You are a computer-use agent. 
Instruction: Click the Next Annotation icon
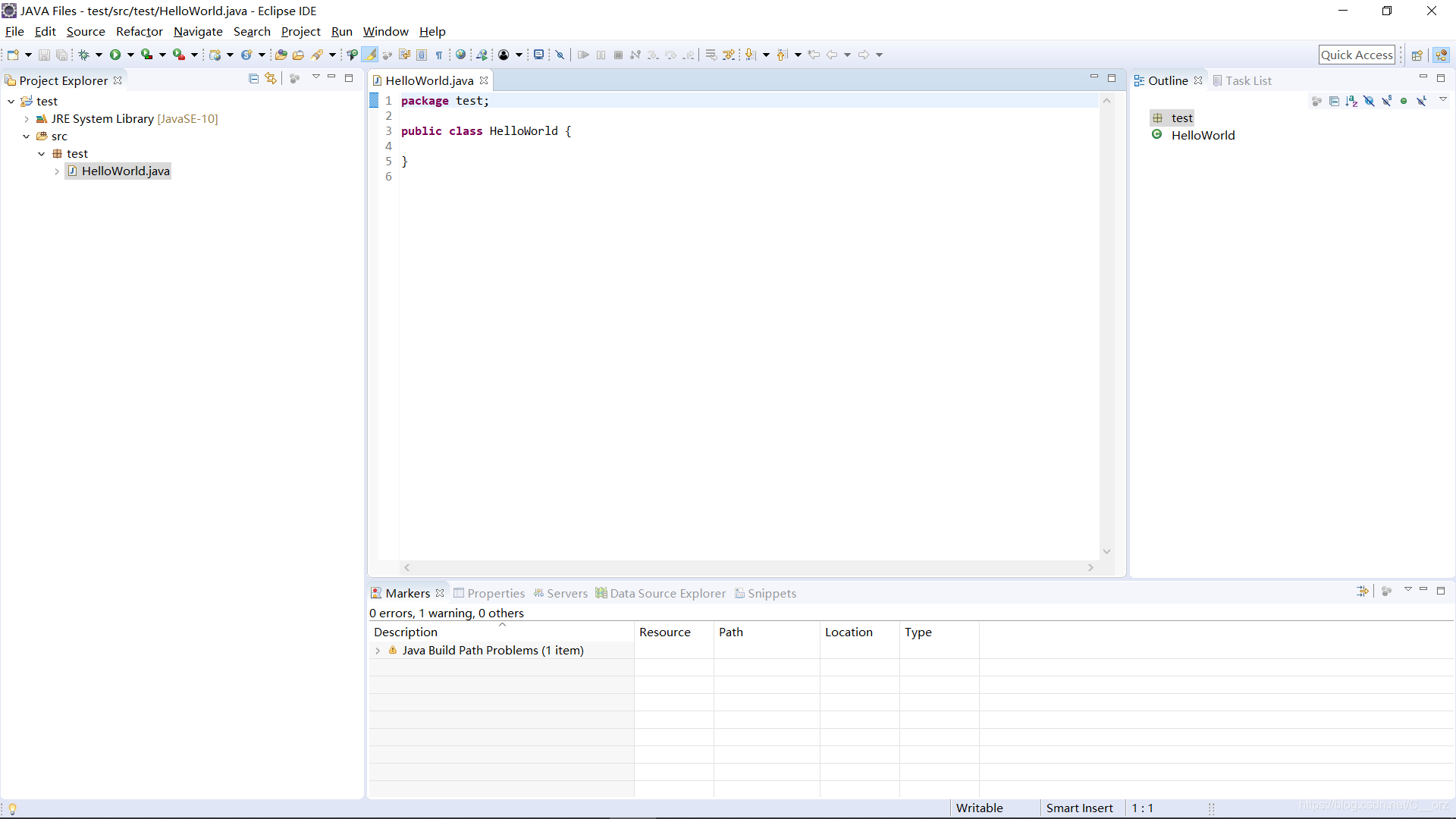tap(751, 55)
